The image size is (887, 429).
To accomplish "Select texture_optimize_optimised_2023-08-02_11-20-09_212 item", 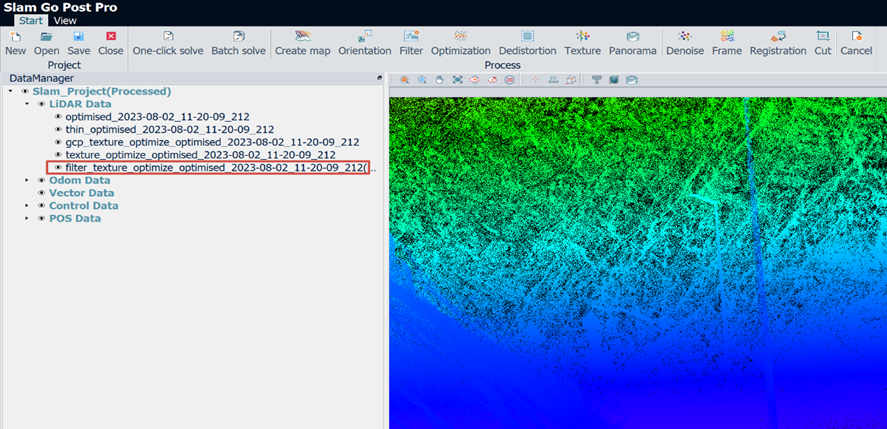I will 201,155.
